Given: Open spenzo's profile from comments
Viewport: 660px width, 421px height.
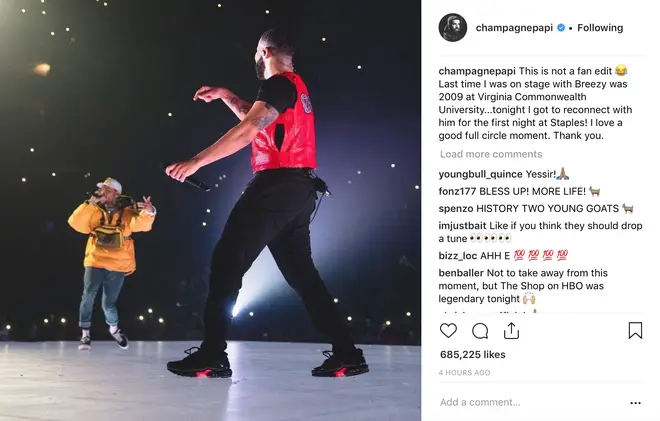Looking at the screenshot, I should pyautogui.click(x=455, y=209).
